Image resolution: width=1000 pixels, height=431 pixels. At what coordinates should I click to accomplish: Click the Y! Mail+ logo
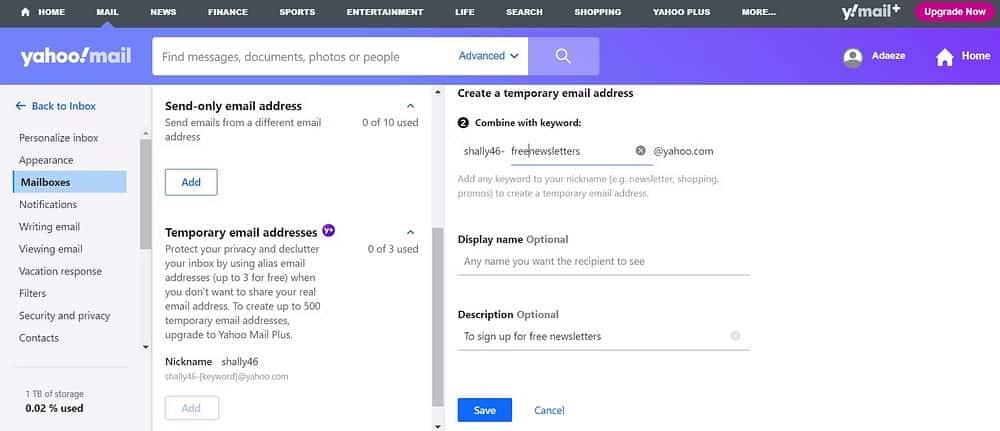tap(871, 12)
